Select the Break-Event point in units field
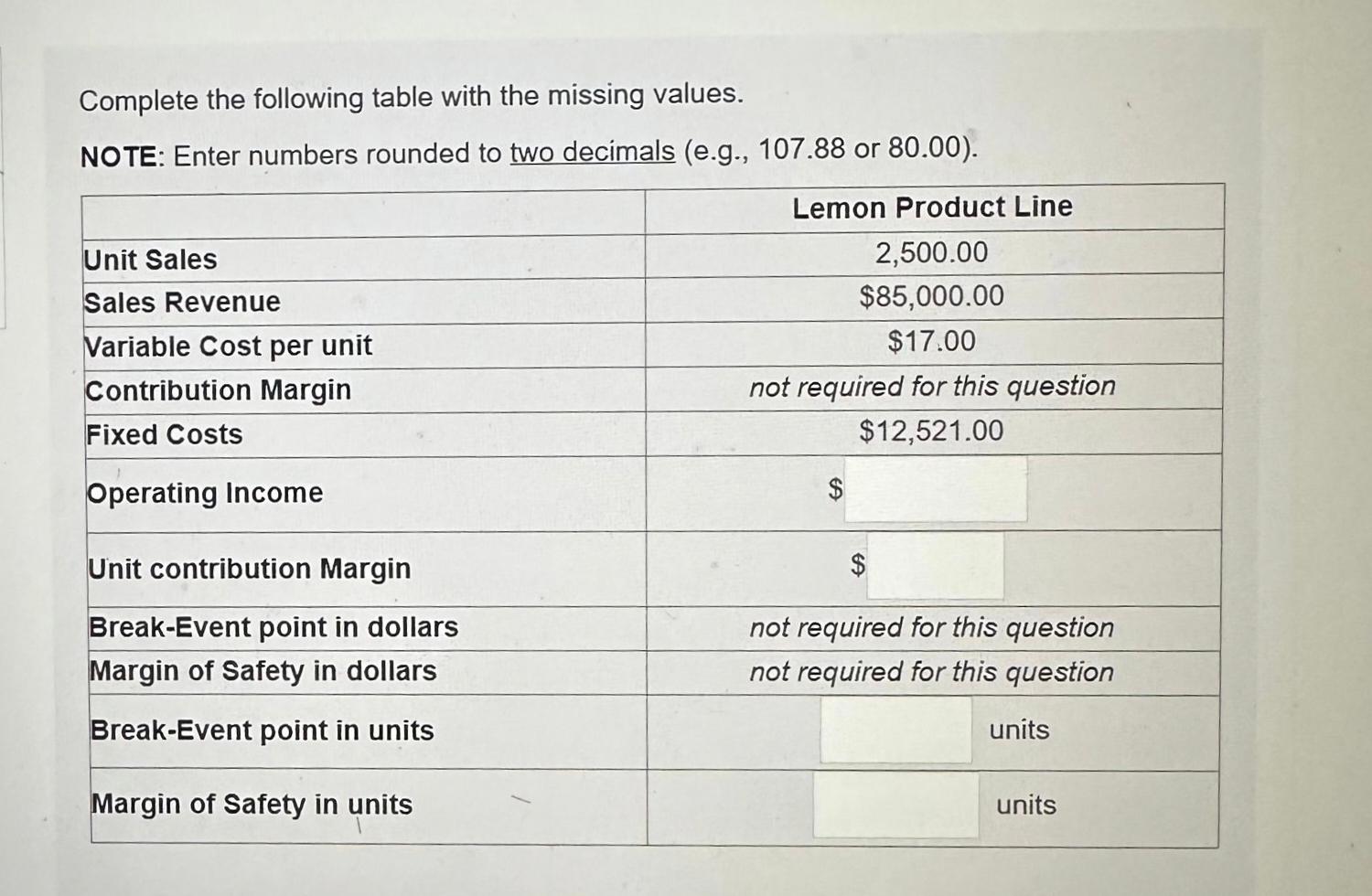1372x896 pixels. click(x=895, y=730)
